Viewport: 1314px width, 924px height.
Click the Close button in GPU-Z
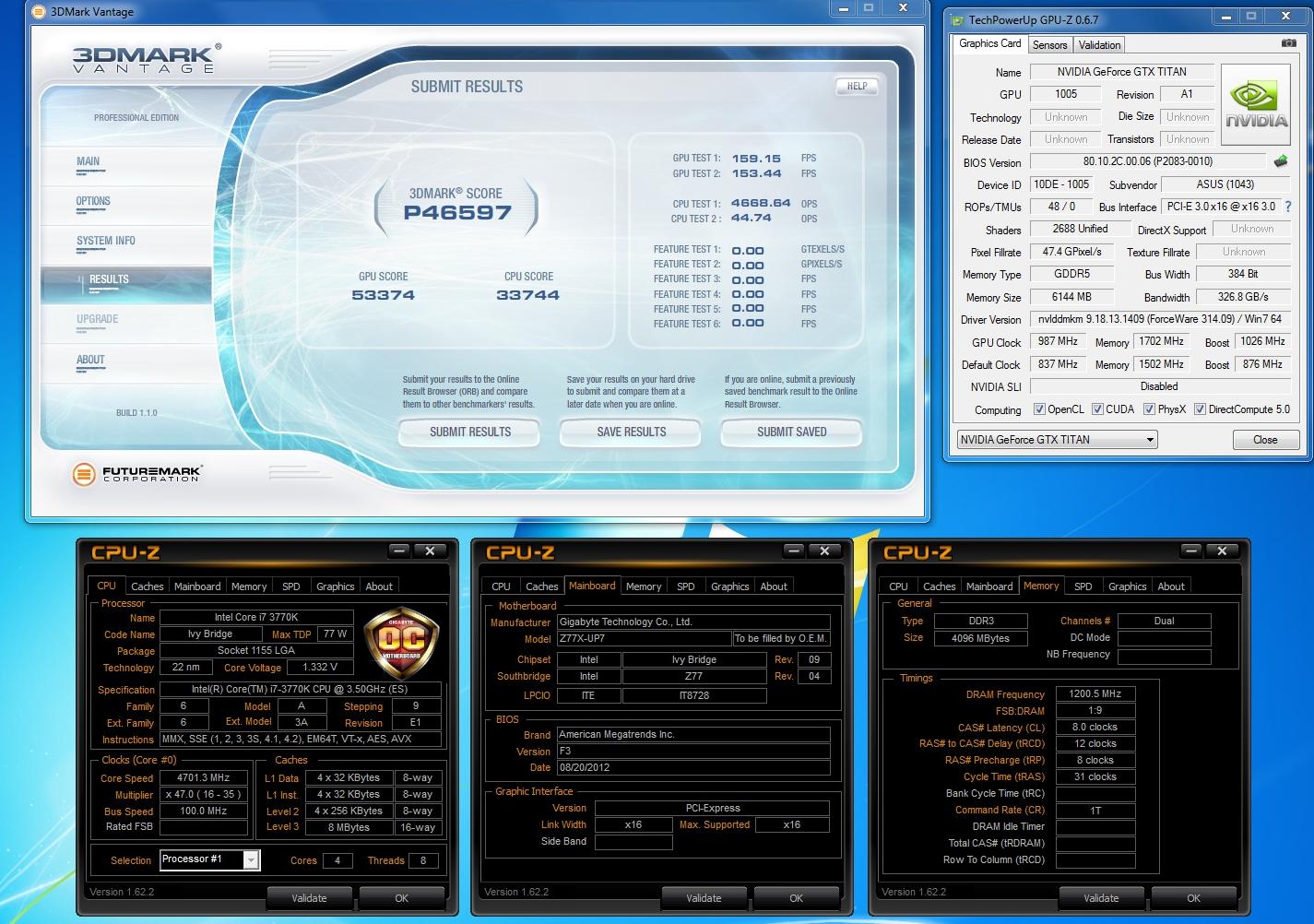click(1265, 440)
